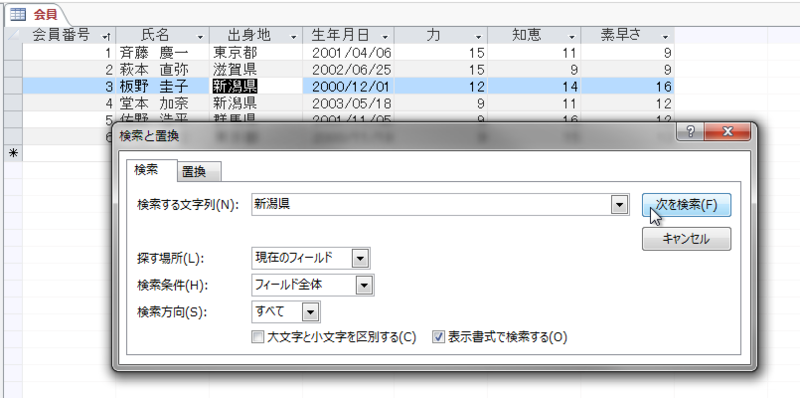Click 力 value 12 in row 3
The height and width of the screenshot is (398, 800).
(x=441, y=86)
